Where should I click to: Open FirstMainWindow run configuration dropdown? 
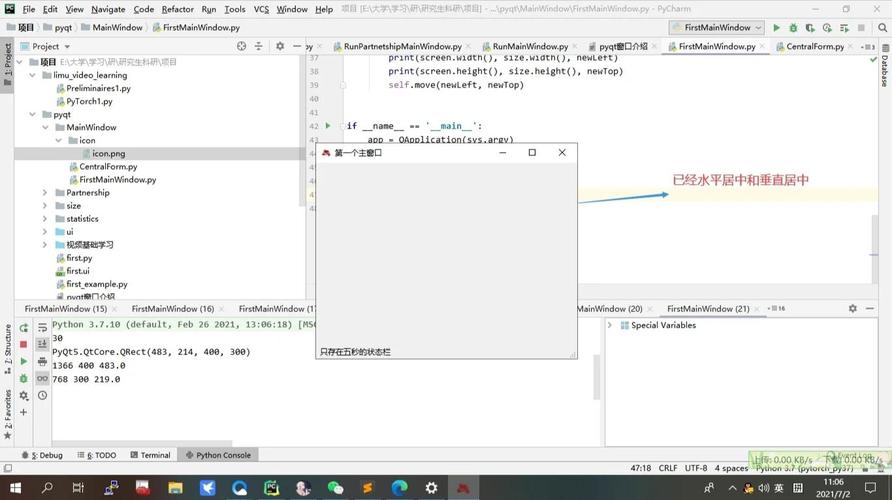point(717,27)
